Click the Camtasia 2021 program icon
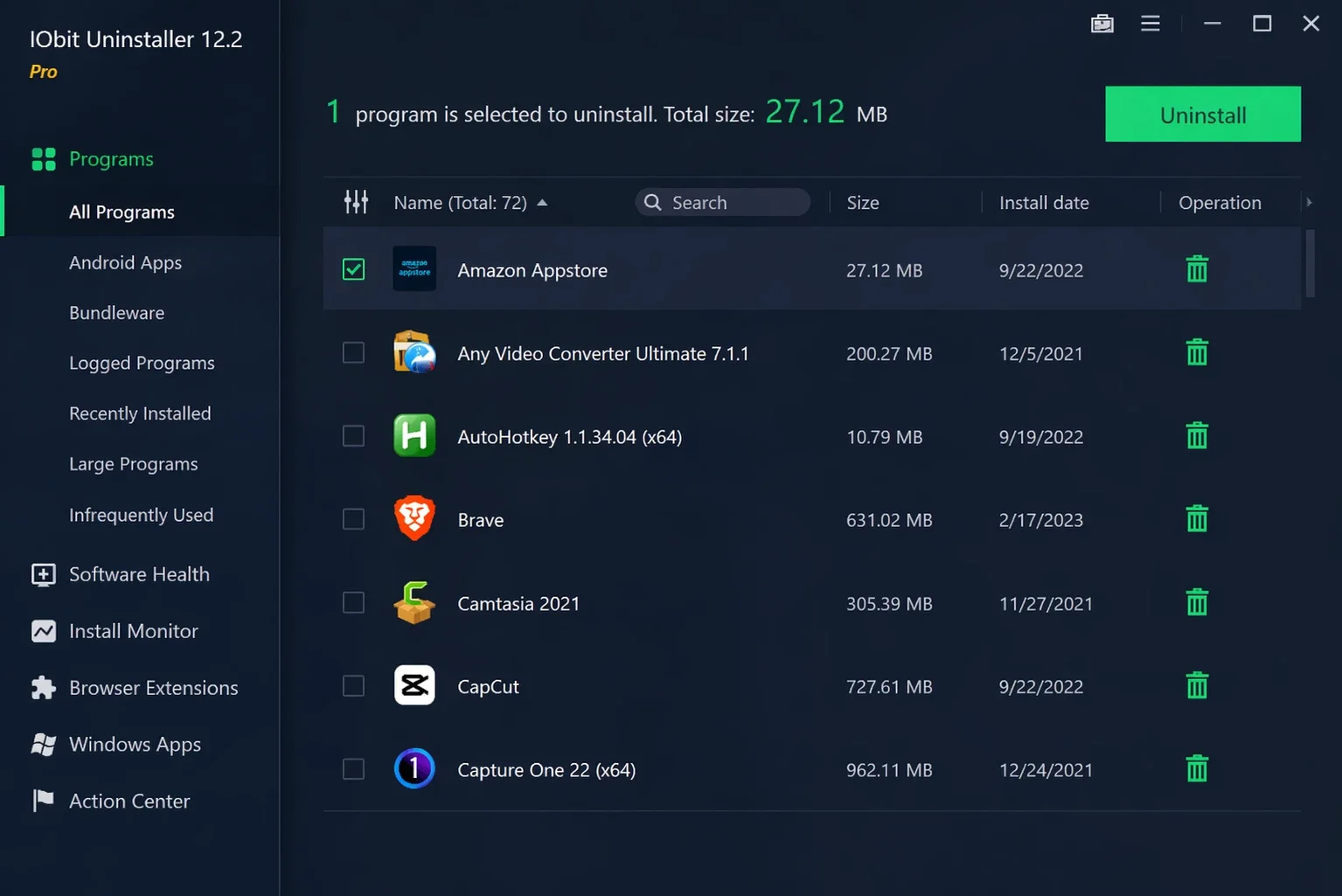 [x=414, y=603]
